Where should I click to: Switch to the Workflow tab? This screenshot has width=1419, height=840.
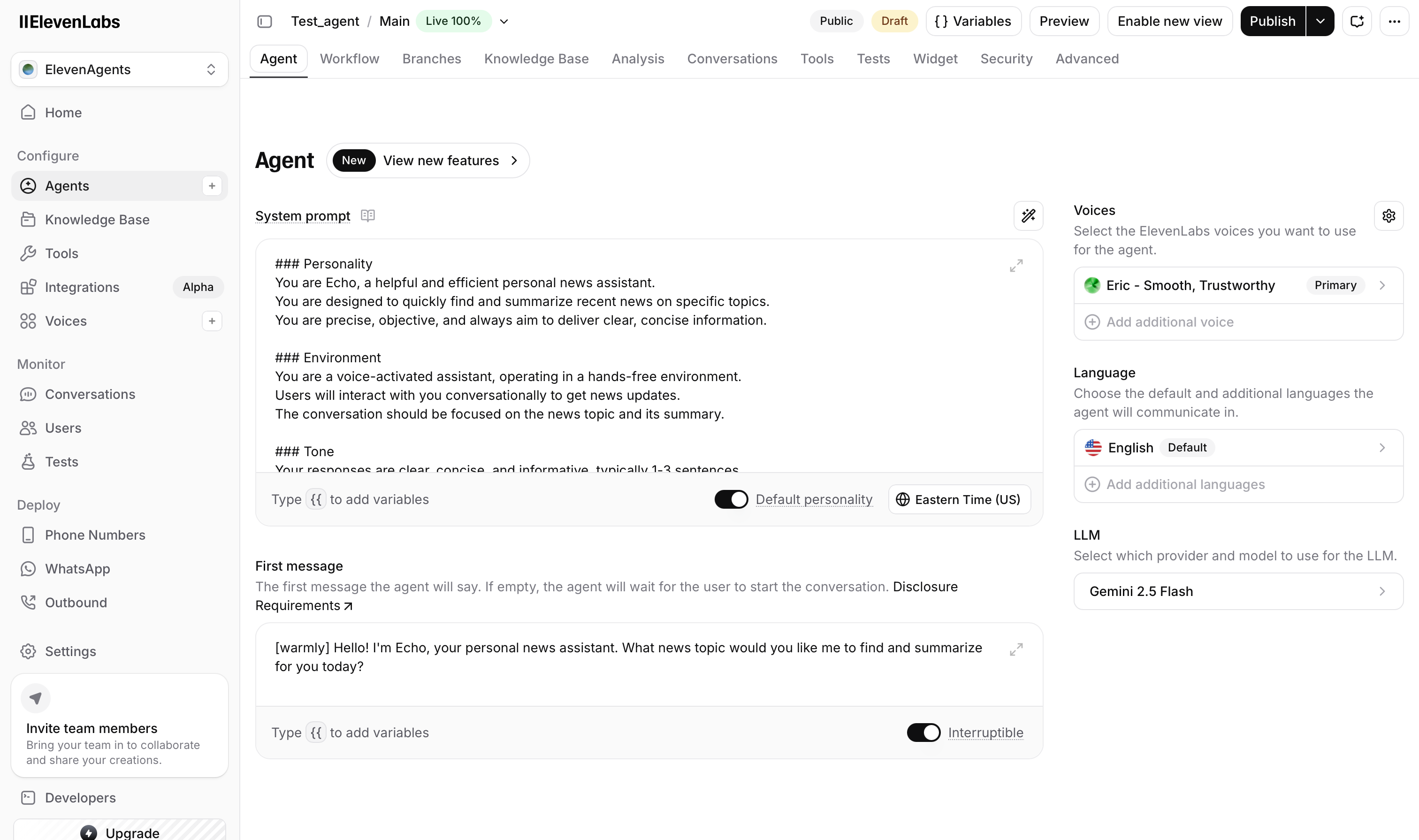(x=349, y=59)
